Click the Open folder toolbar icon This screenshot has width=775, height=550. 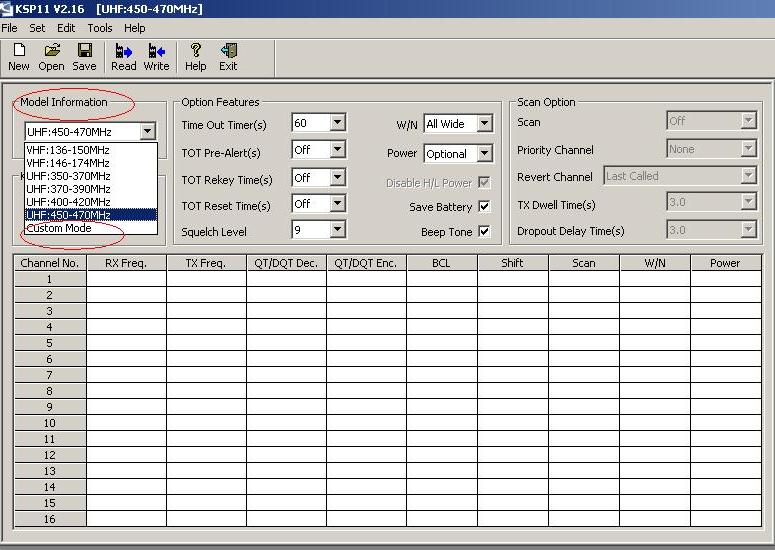[52, 50]
